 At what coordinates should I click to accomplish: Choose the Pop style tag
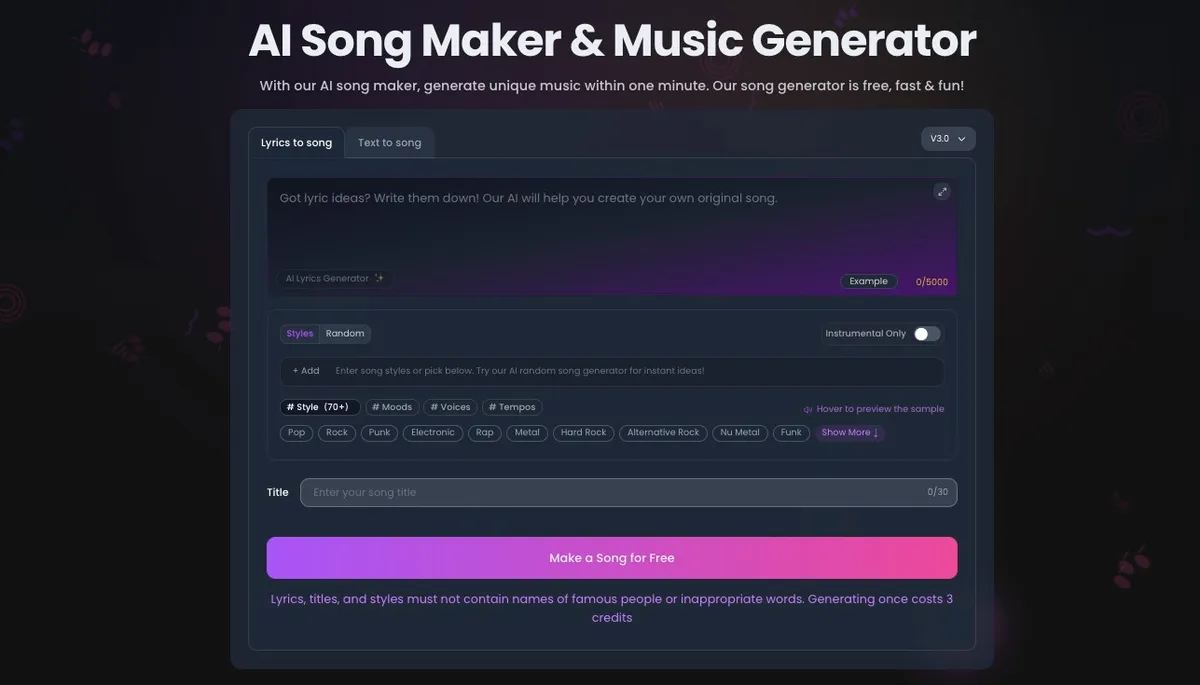[x=297, y=433]
